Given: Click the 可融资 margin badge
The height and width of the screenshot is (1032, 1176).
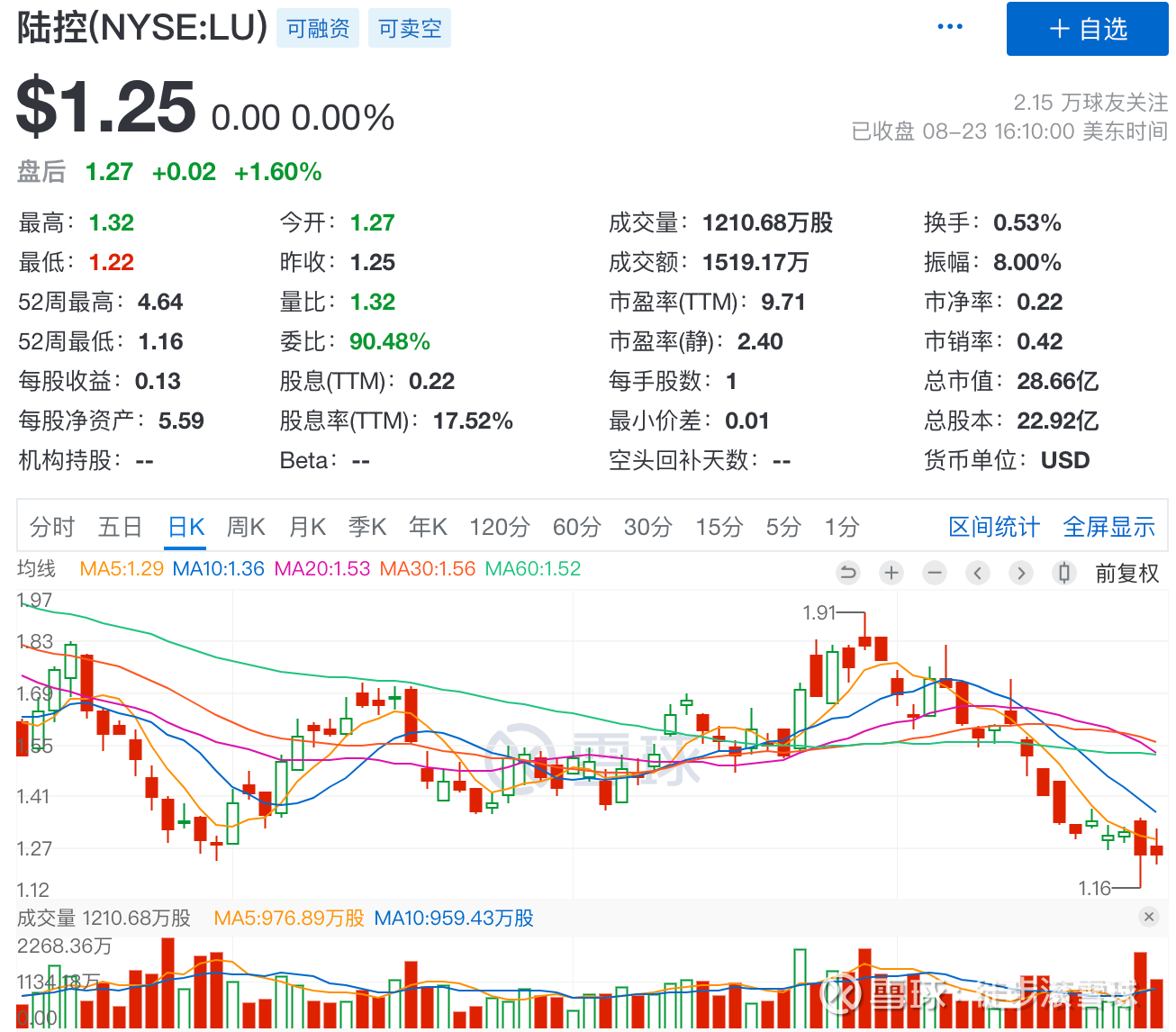Looking at the screenshot, I should click(x=317, y=28).
